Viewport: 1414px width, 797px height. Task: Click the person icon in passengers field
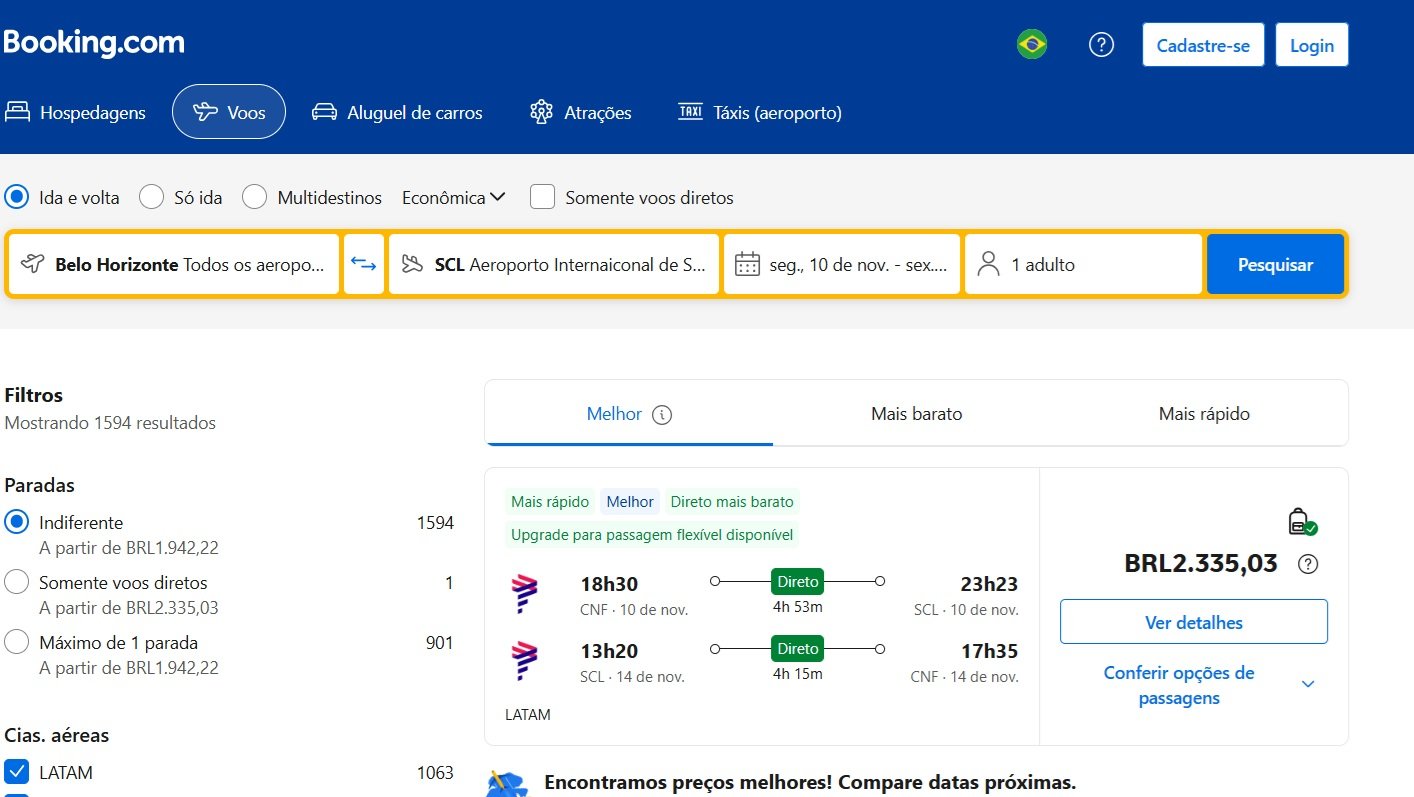coord(988,264)
